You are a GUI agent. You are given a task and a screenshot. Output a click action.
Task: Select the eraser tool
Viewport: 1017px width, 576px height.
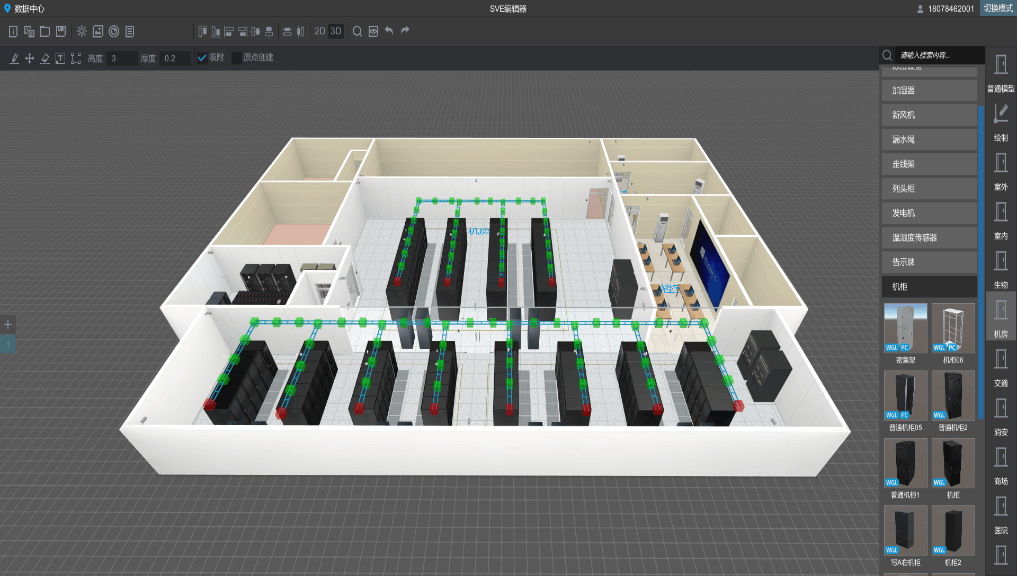click(x=45, y=58)
